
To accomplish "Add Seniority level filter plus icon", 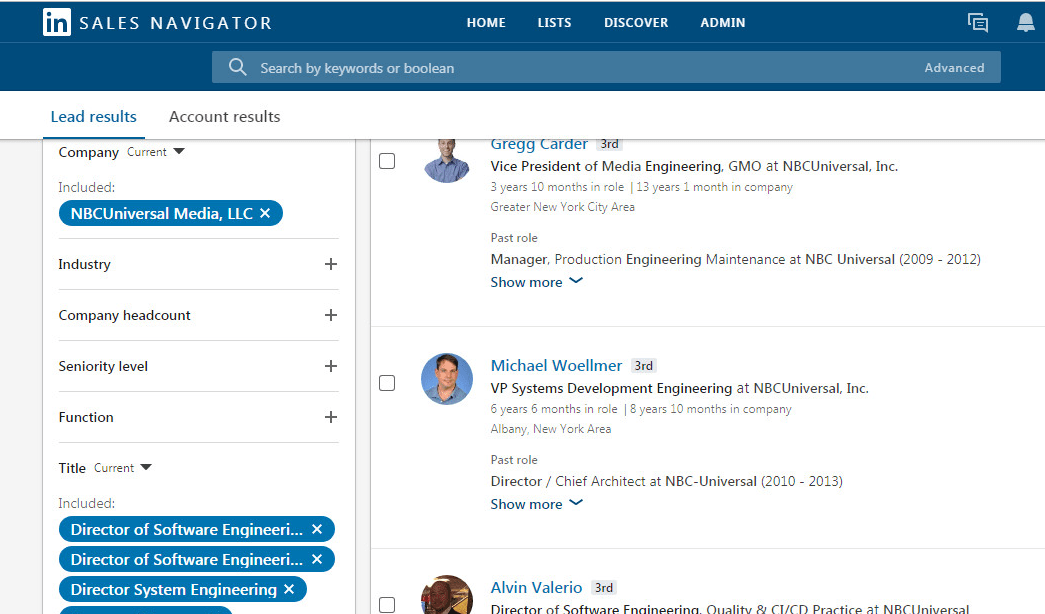I will (x=331, y=366).
